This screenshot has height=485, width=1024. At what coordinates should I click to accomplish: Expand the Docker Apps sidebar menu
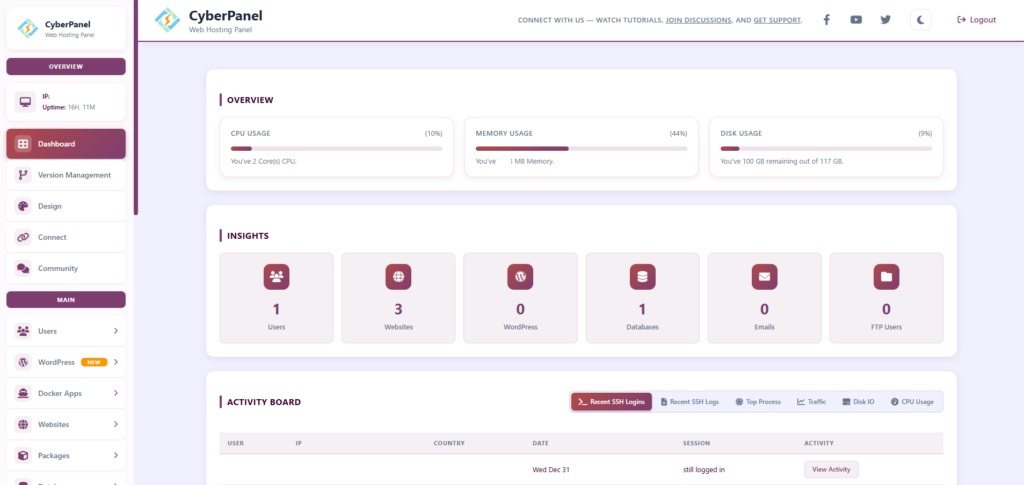pos(66,393)
